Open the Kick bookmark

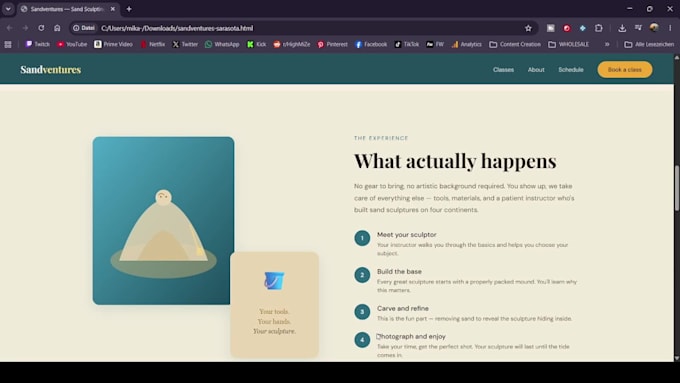[256, 44]
